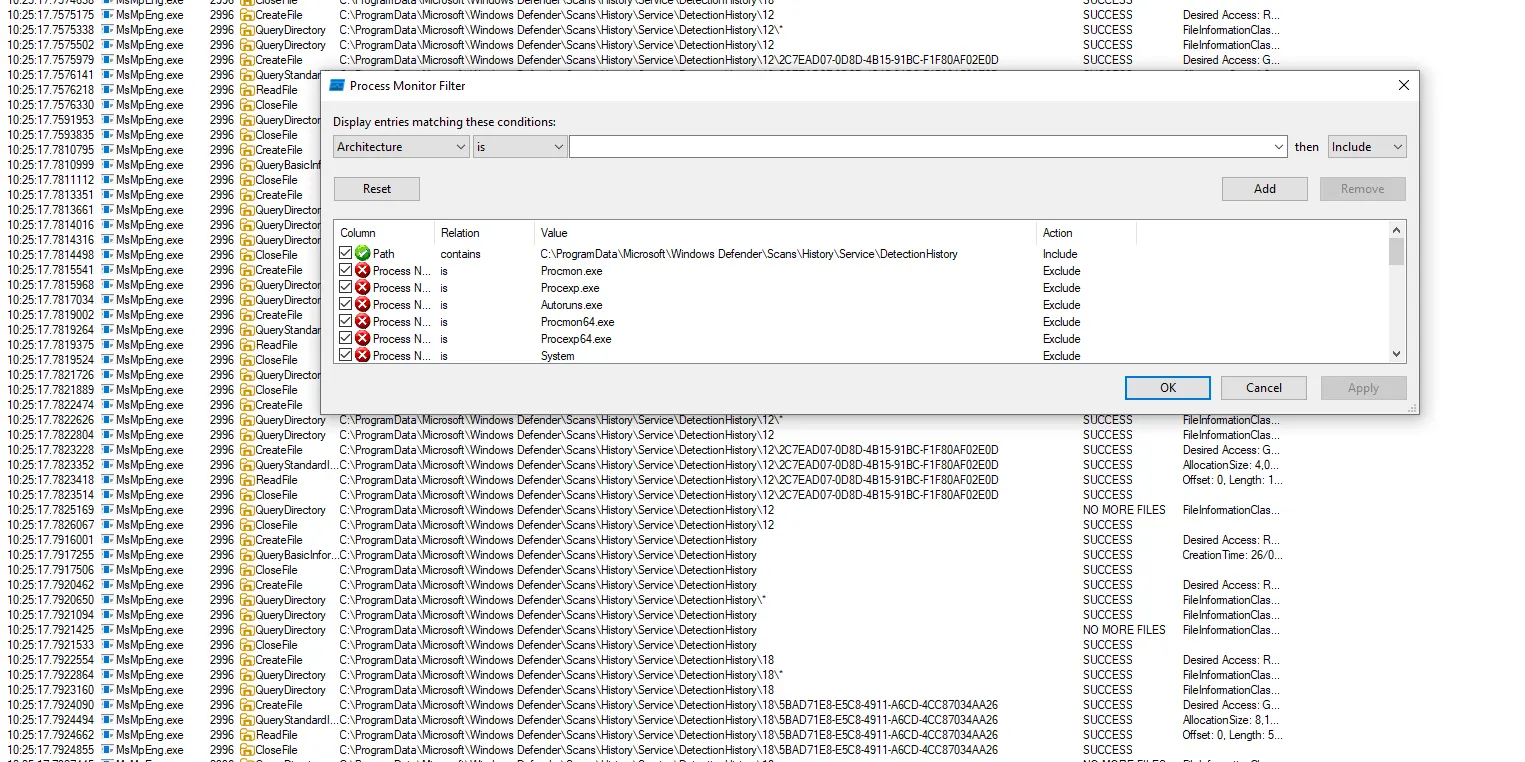Click the red exclude icon for the System filter
Viewport: 1525px width, 762px height.
(x=362, y=355)
